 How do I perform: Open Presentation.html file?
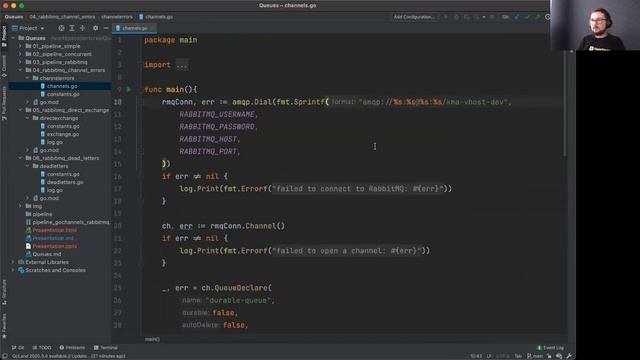tap(55, 230)
